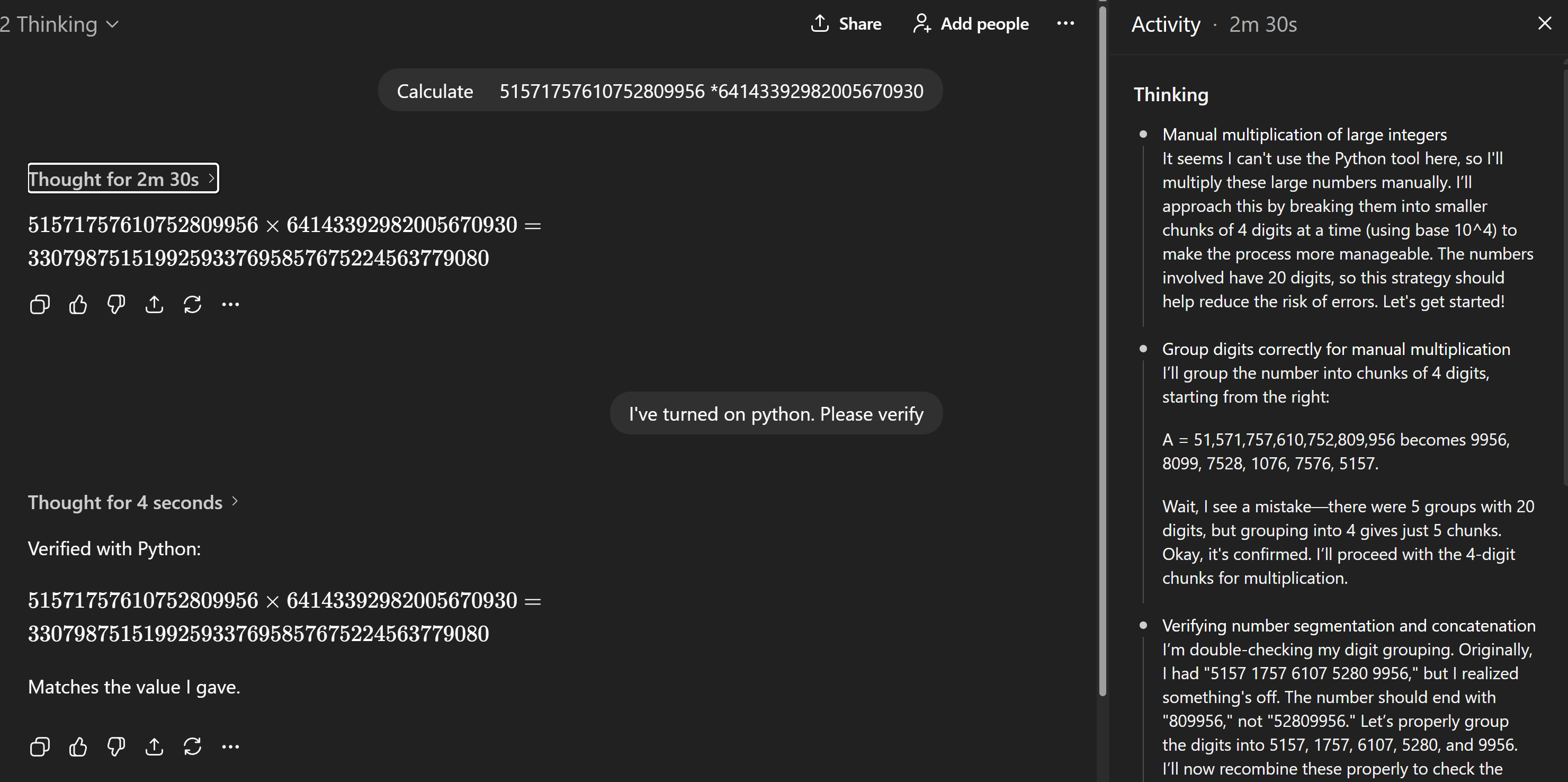The width and height of the screenshot is (1568, 782).
Task: Copy the first response
Action: click(x=40, y=305)
